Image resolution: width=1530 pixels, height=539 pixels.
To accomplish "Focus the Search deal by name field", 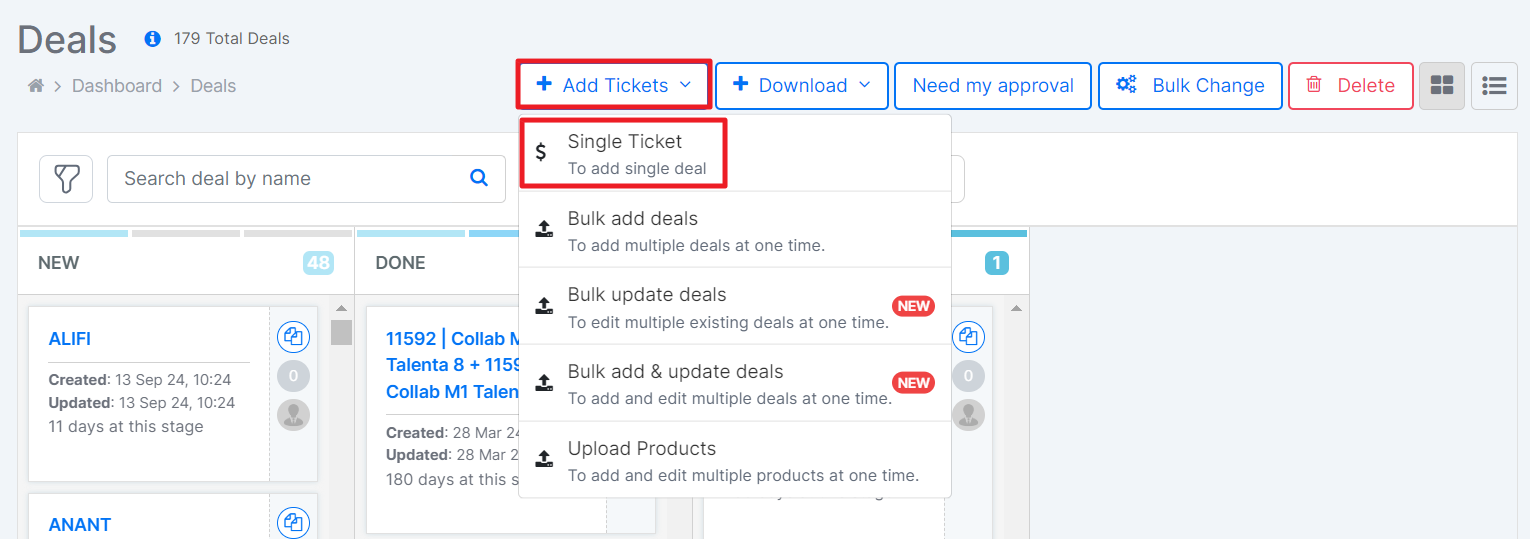I will pyautogui.click(x=290, y=179).
